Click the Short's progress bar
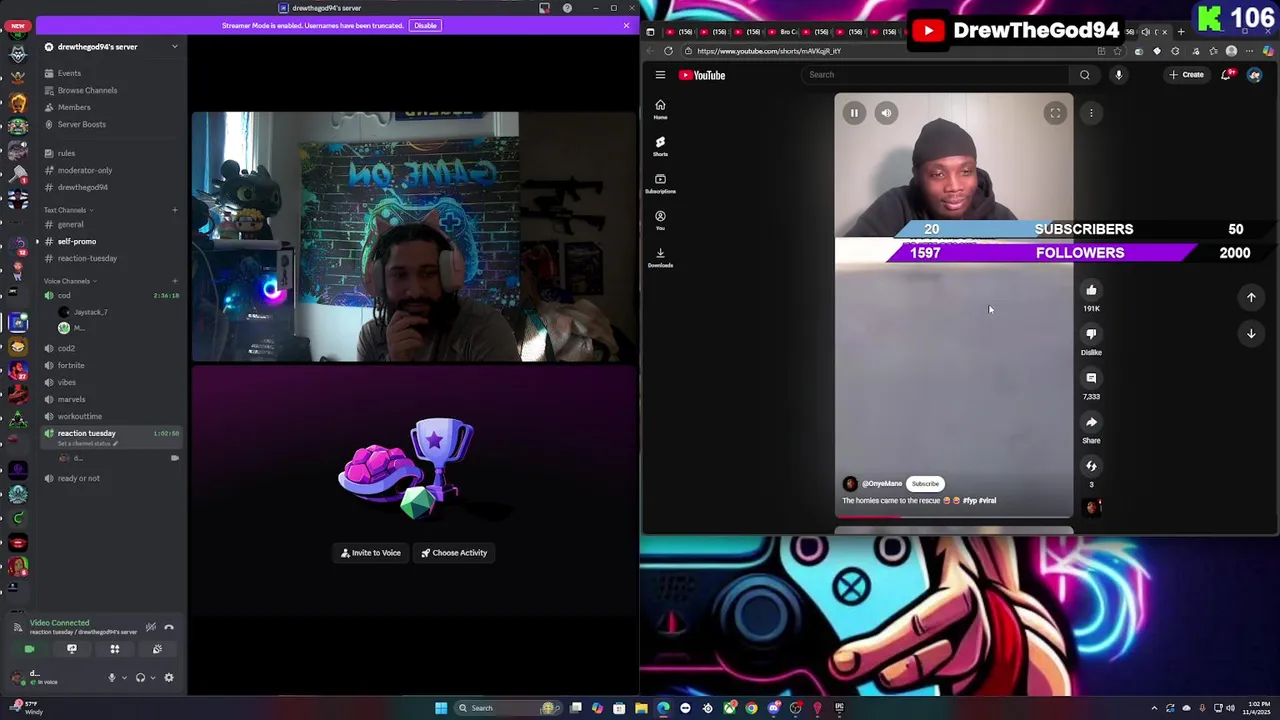1280x720 pixels. coord(954,517)
